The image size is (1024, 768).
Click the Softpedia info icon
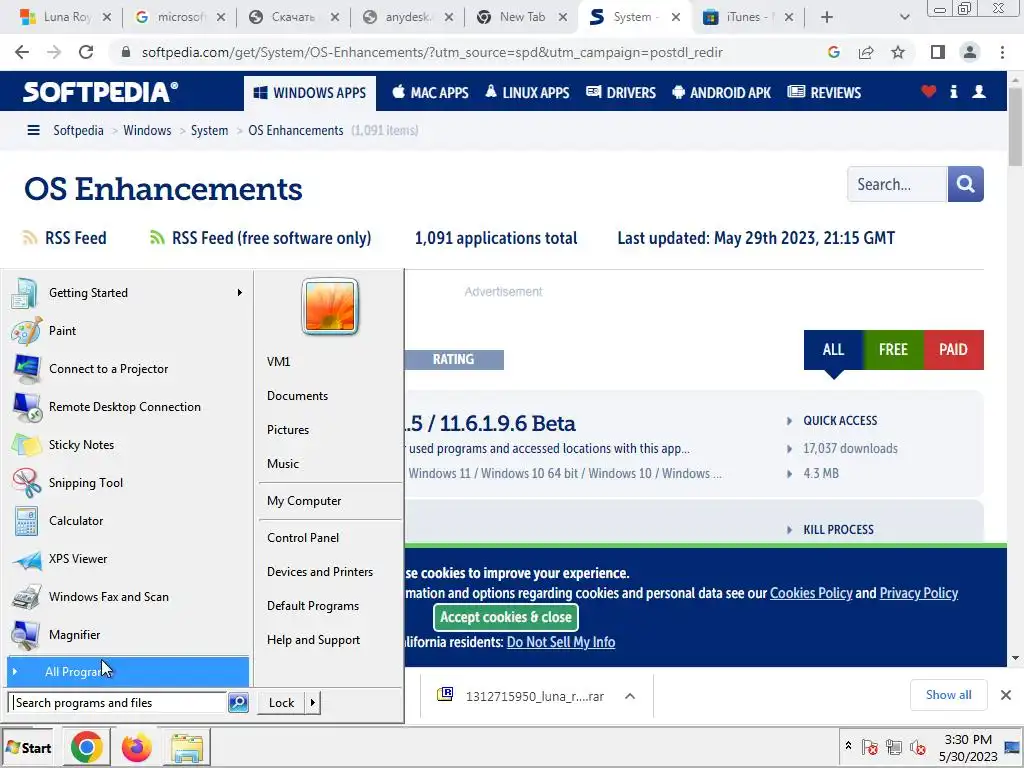pos(953,91)
